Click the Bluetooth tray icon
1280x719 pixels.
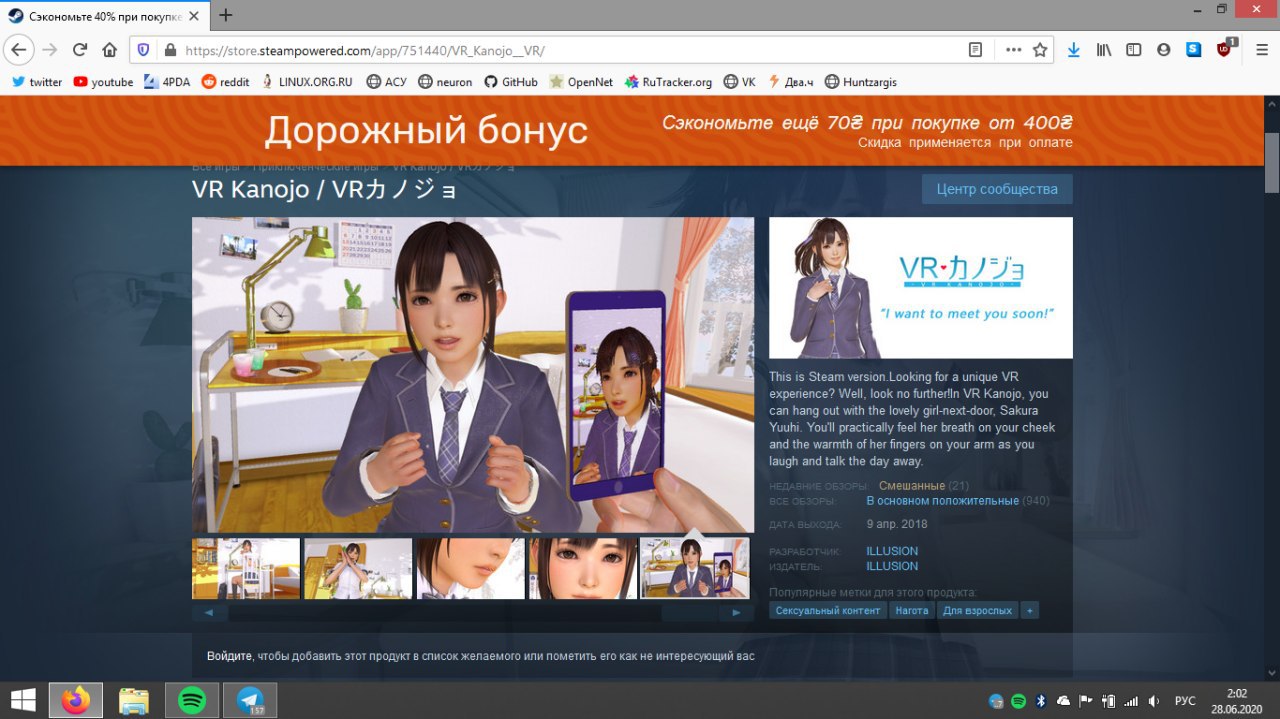[x=1040, y=701]
